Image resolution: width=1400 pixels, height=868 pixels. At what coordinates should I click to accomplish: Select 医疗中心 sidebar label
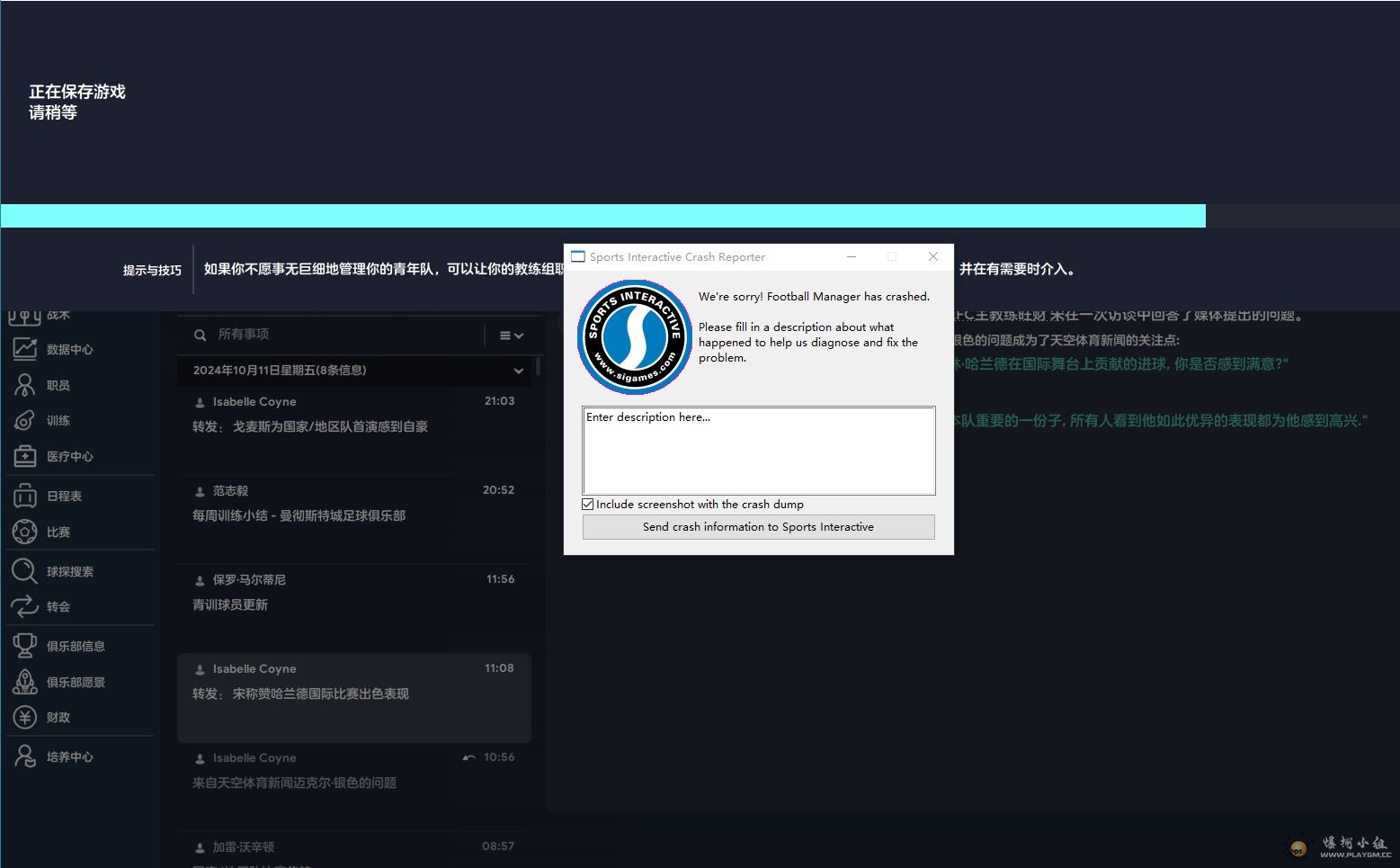pos(70,456)
